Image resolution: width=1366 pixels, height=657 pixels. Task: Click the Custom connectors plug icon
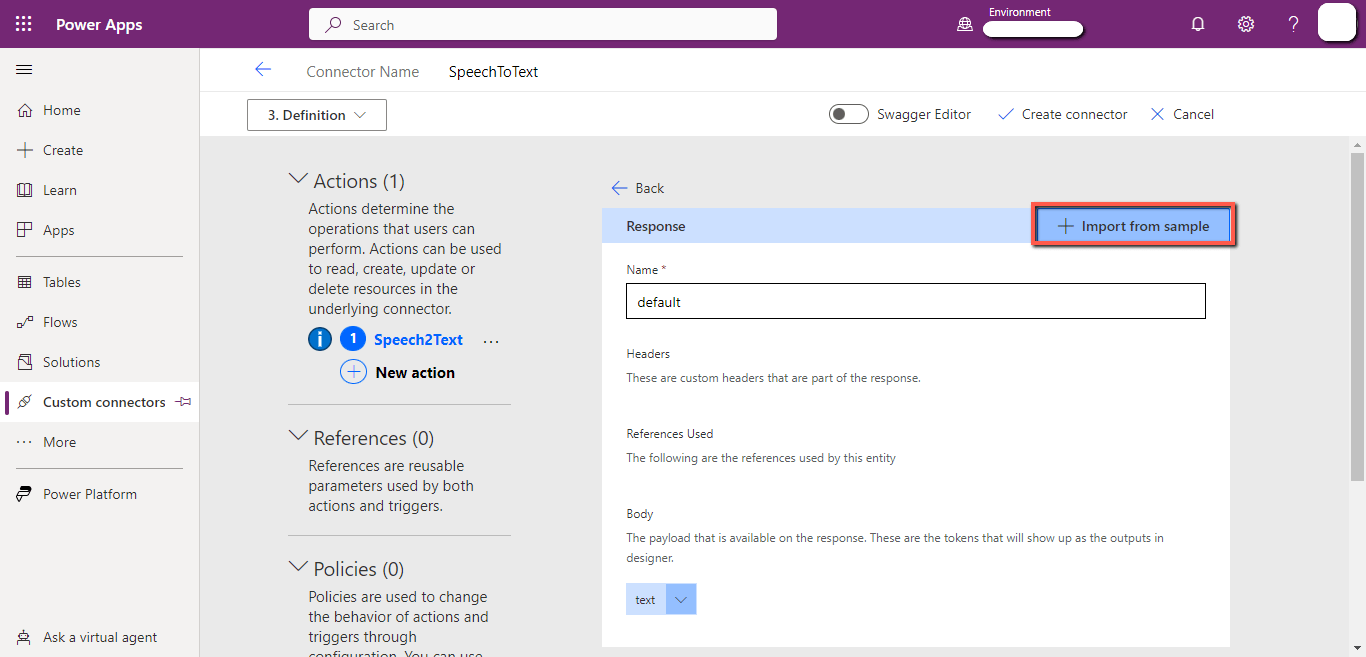tap(25, 402)
